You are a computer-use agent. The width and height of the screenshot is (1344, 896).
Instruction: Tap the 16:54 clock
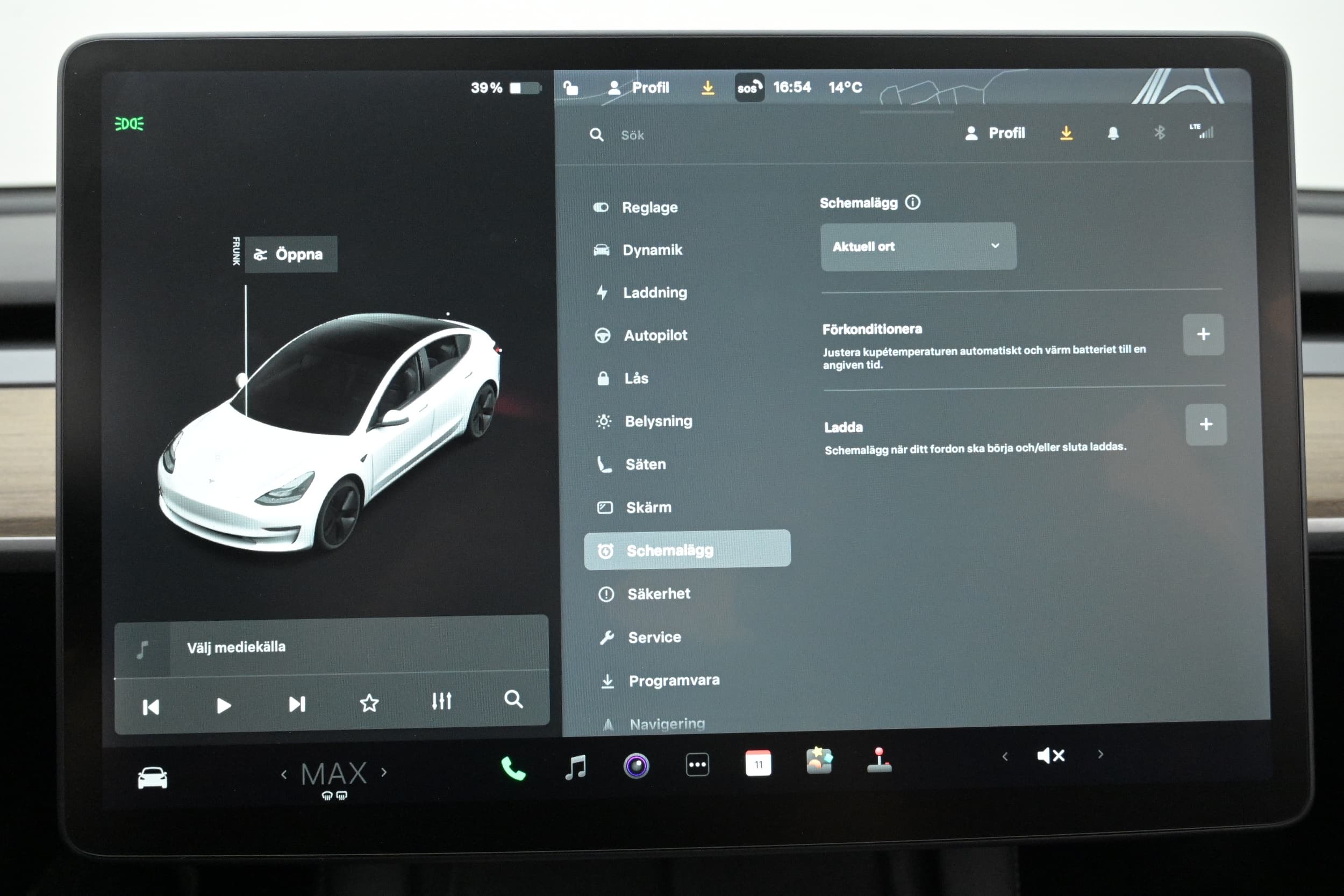click(x=792, y=87)
